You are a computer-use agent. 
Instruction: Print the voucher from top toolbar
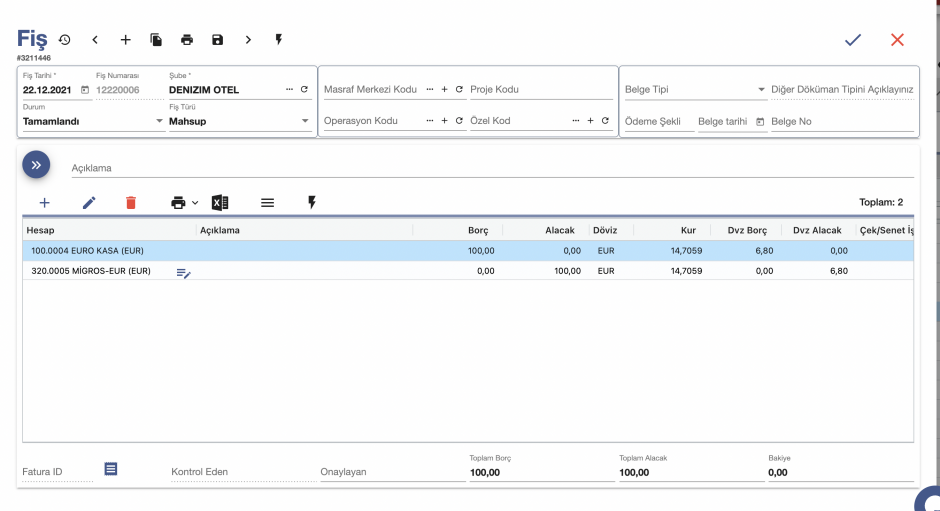pos(187,40)
